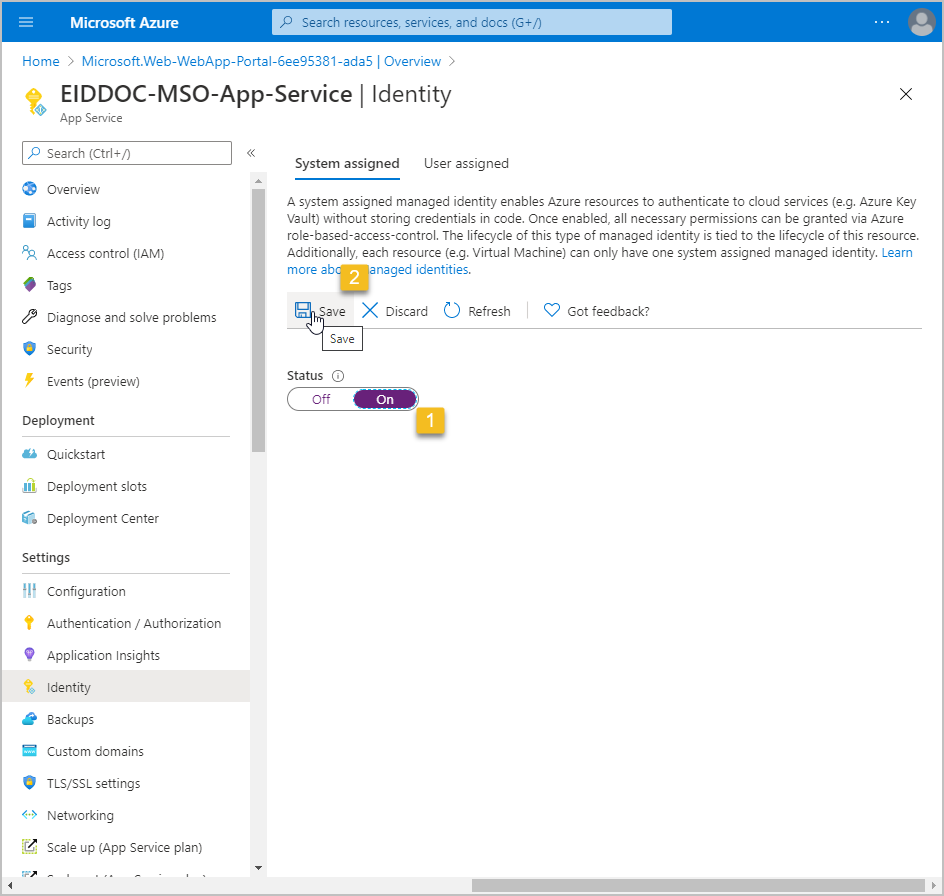Open the Learn more link
The height and width of the screenshot is (896, 944).
point(896,253)
